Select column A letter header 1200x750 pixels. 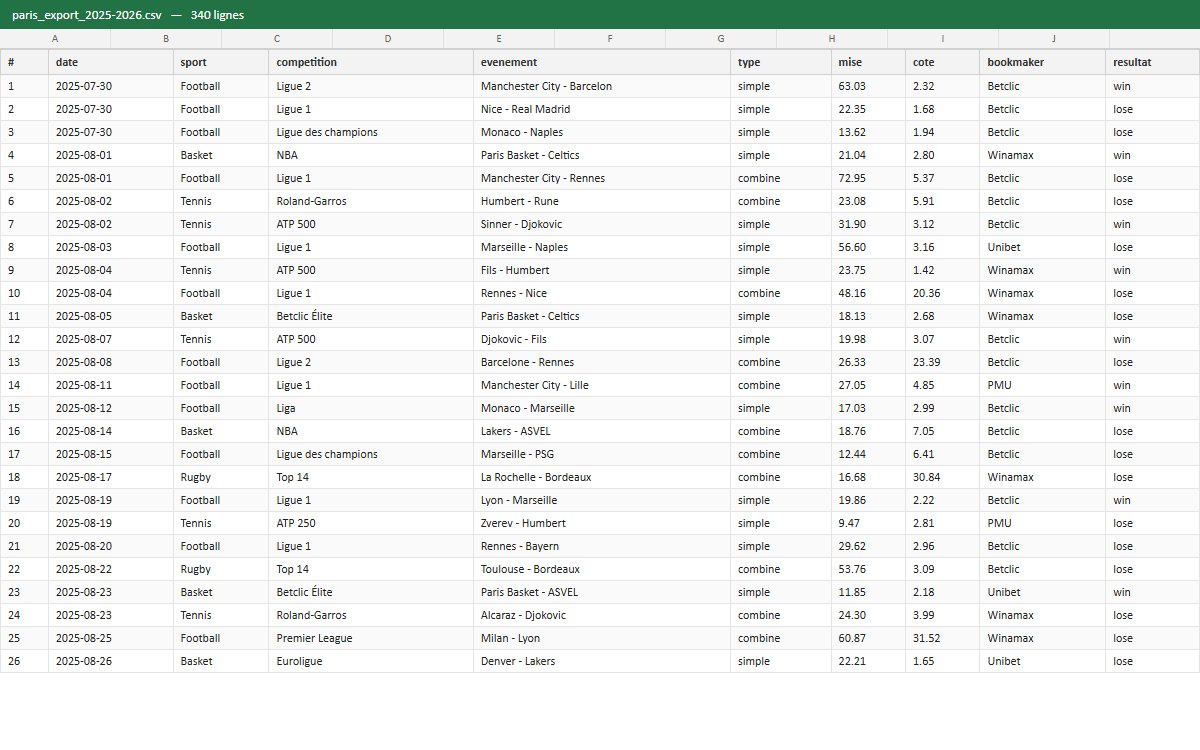coord(55,39)
